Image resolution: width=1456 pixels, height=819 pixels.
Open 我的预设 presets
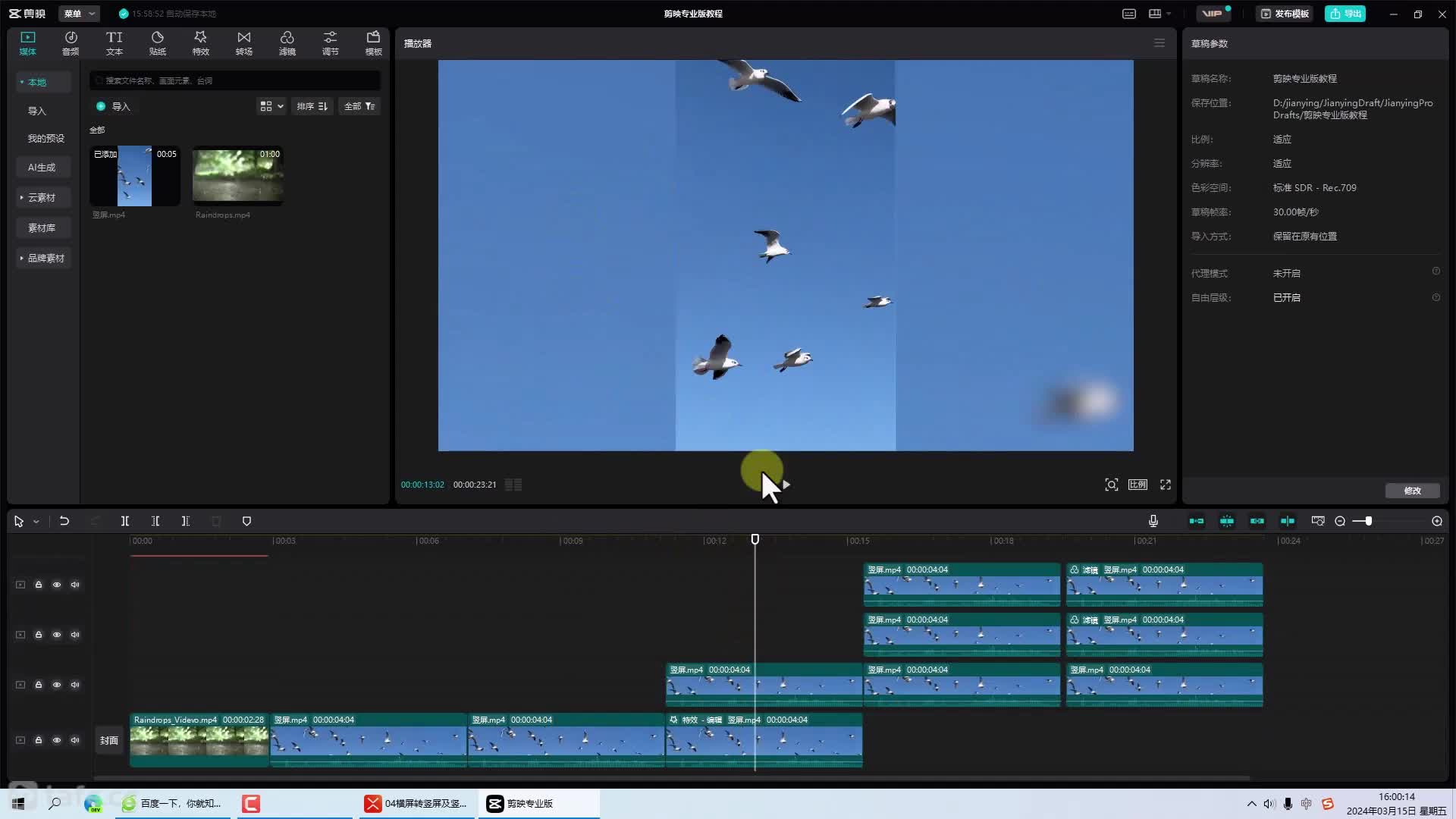tap(45, 138)
